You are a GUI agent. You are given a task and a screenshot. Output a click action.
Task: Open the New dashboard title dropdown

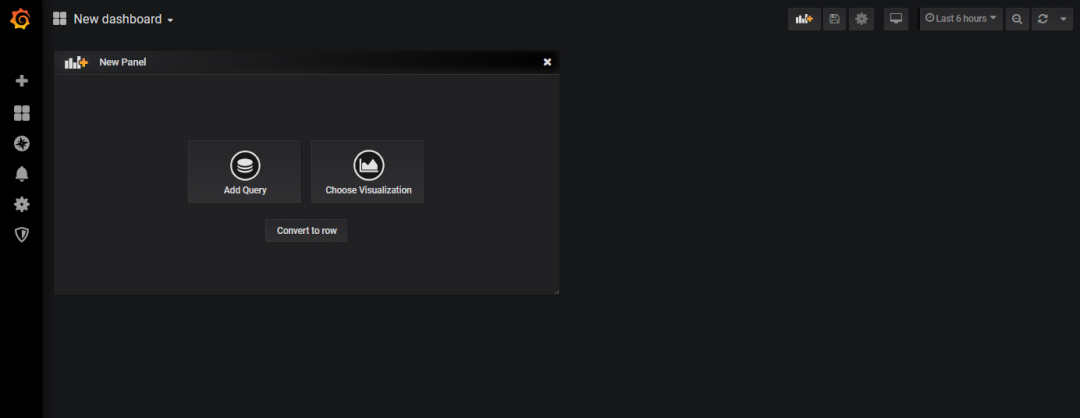(123, 19)
